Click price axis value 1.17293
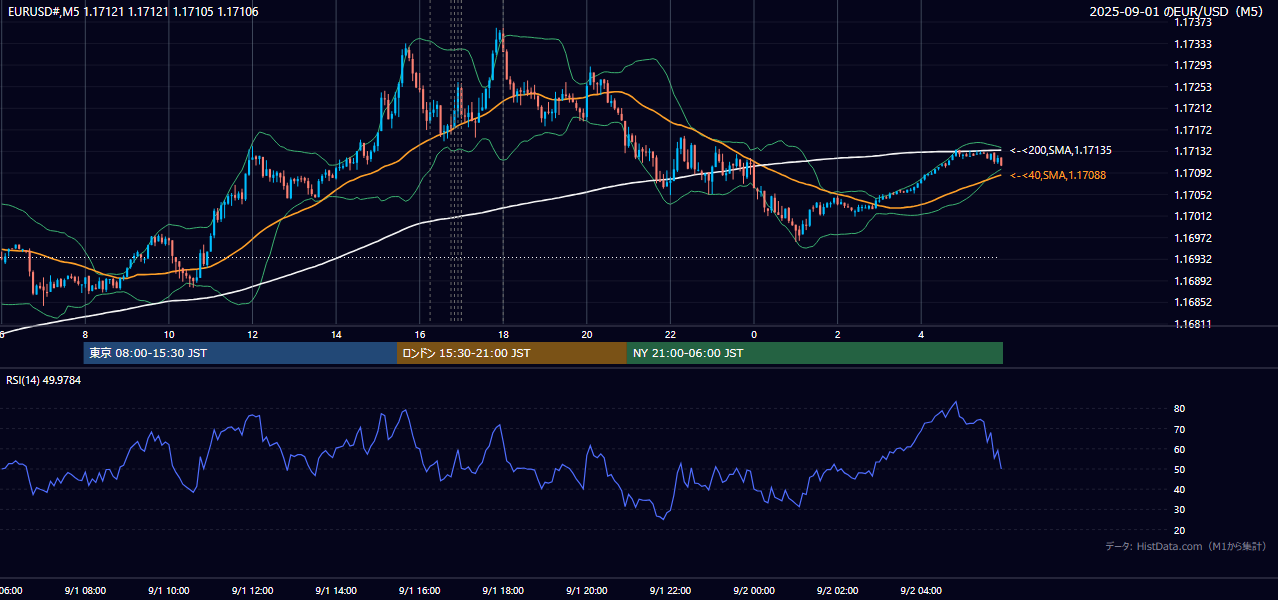This screenshot has height=600, width=1278. (x=1193, y=66)
